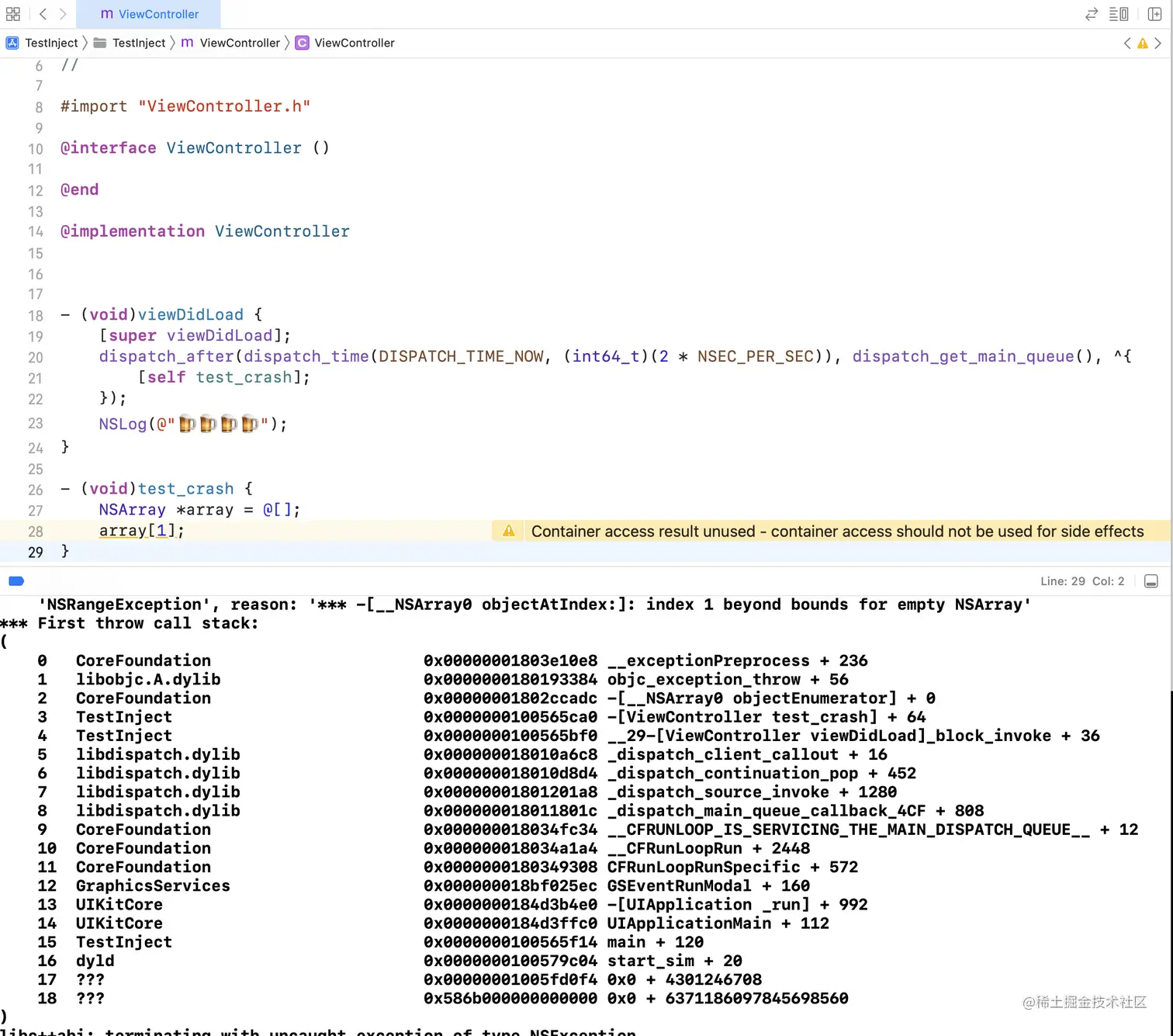Click the NSArray *array declaration
Image resolution: width=1173 pixels, height=1036 pixels.
click(x=199, y=510)
